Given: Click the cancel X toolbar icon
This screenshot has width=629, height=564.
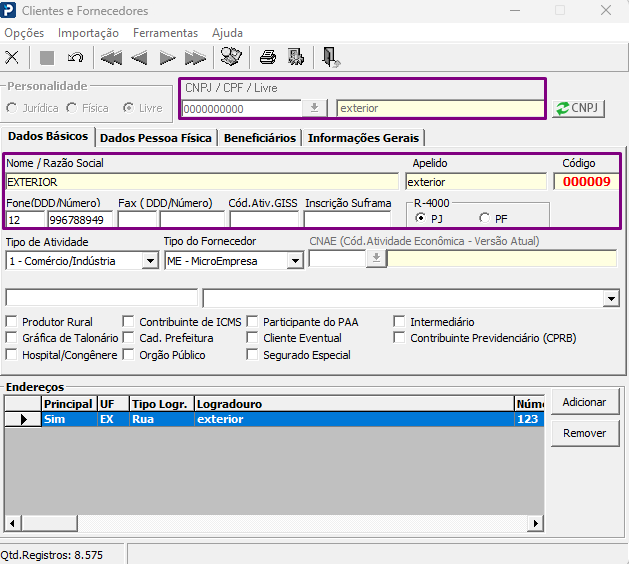Looking at the screenshot, I should 12,57.
